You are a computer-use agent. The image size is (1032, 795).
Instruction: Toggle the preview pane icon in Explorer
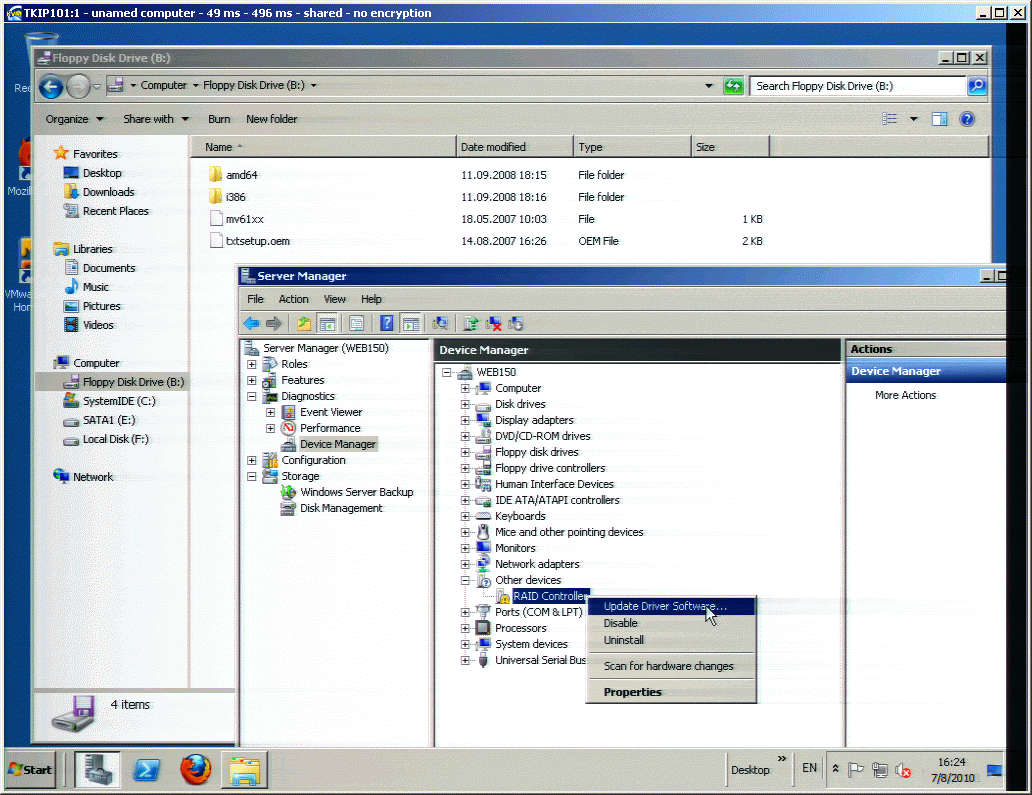pos(939,119)
